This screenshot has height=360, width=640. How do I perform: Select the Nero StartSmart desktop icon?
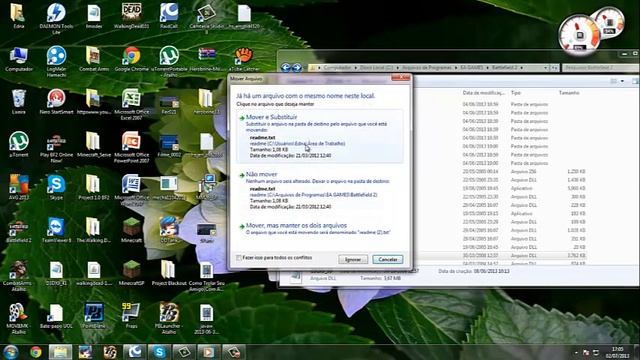56,102
